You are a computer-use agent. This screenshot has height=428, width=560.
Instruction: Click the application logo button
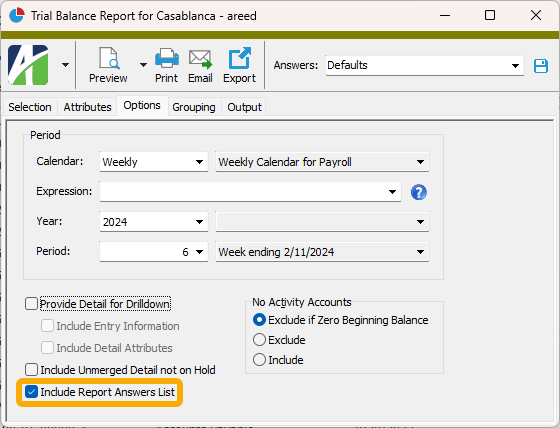(28, 65)
